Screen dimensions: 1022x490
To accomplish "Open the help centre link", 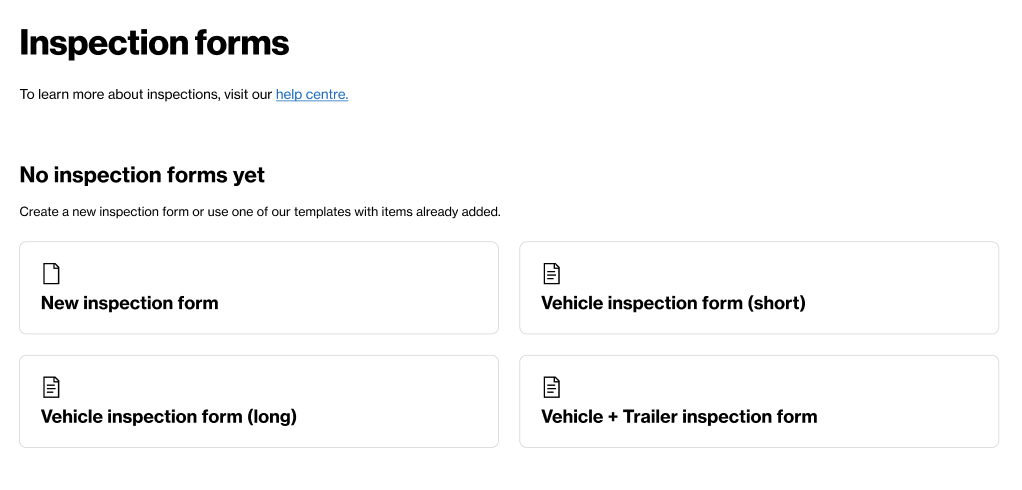I will coord(312,94).
